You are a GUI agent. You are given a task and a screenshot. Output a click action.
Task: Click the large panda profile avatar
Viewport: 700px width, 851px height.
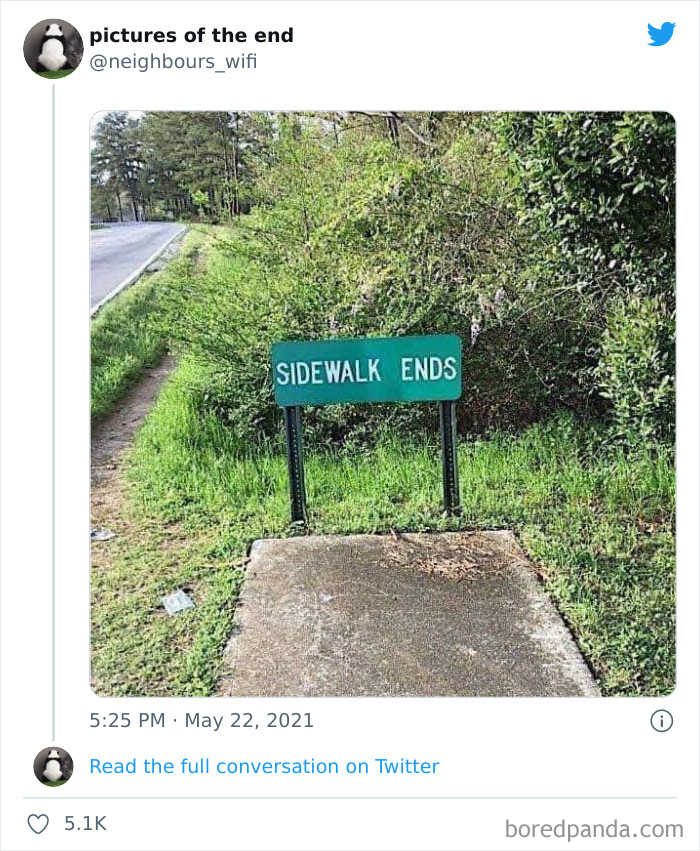click(x=53, y=48)
